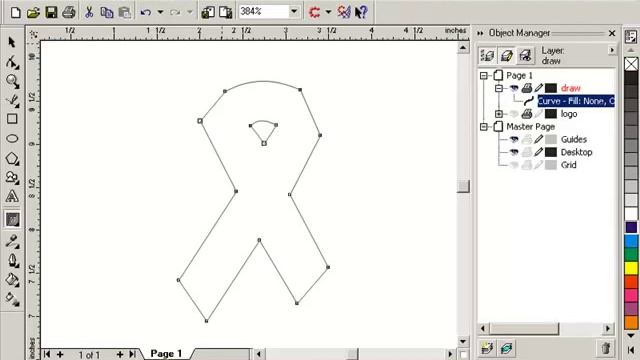Save the document with the floppy icon
Viewport: 640px width, 360px height.
51,12
